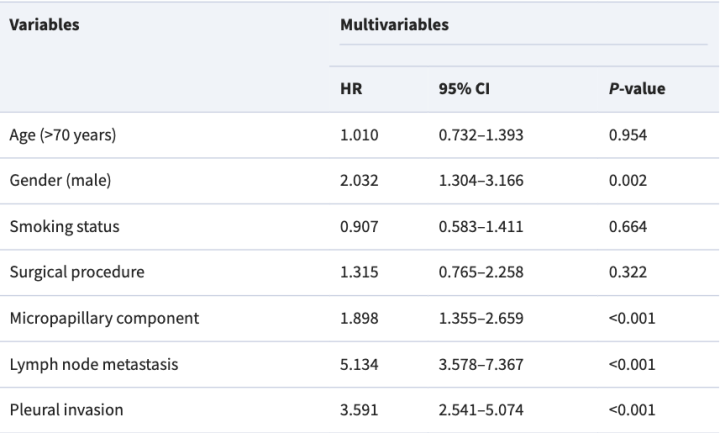Select the HR column header
This screenshot has height=433, width=720.
(351, 89)
